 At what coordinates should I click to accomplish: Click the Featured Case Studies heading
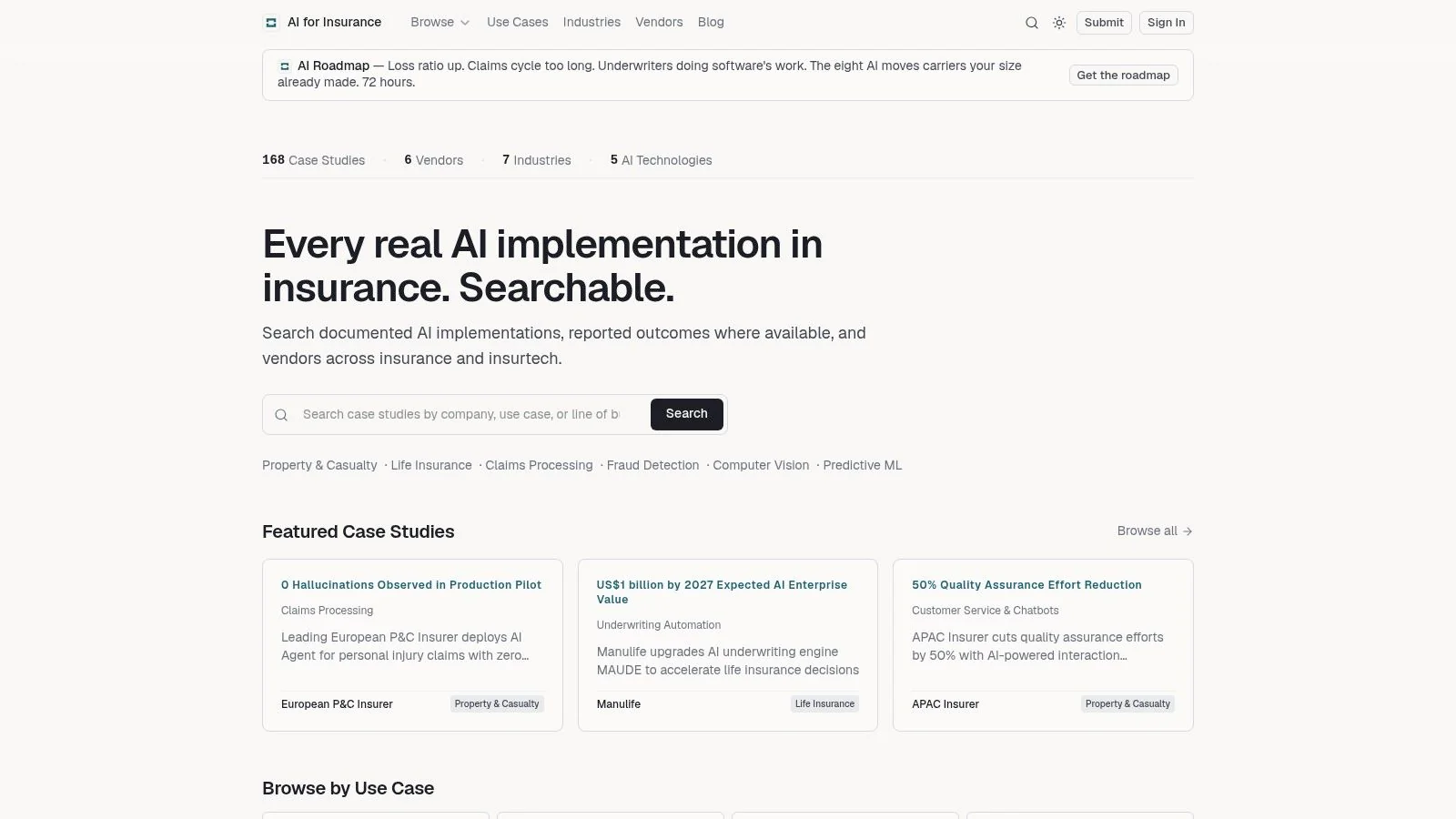359,532
